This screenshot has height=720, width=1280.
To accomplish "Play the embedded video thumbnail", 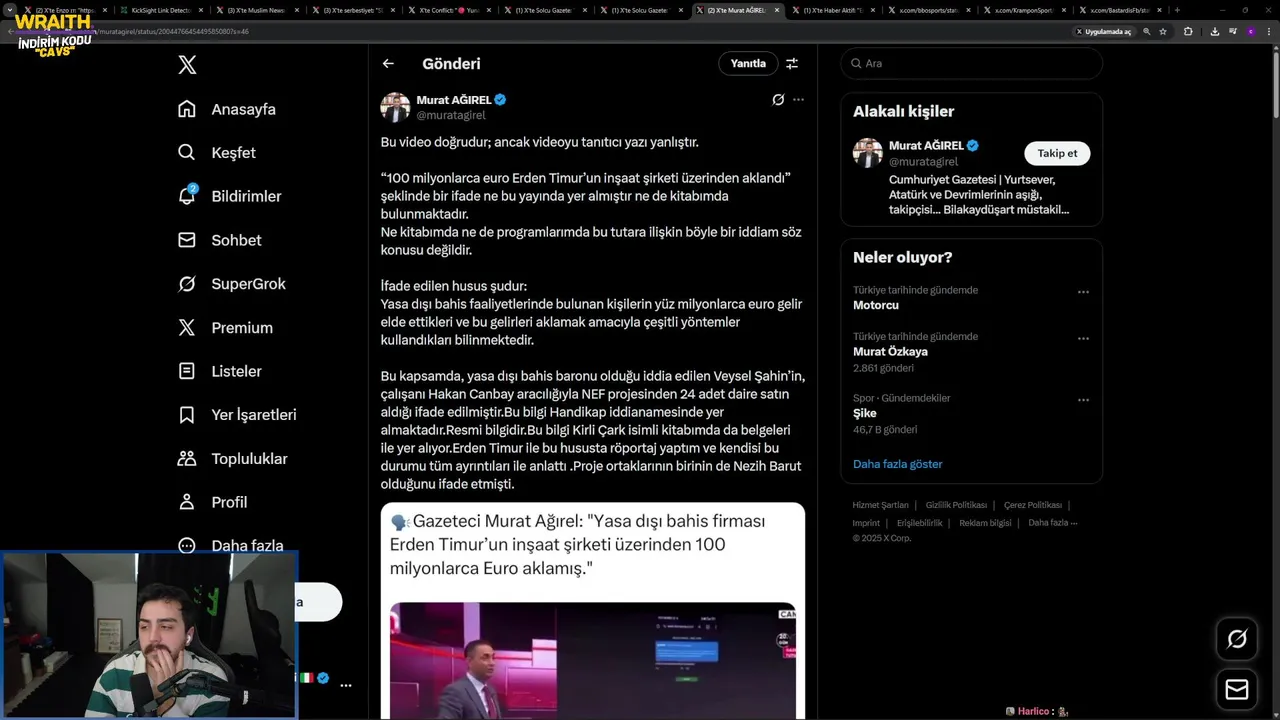I will [593, 660].
